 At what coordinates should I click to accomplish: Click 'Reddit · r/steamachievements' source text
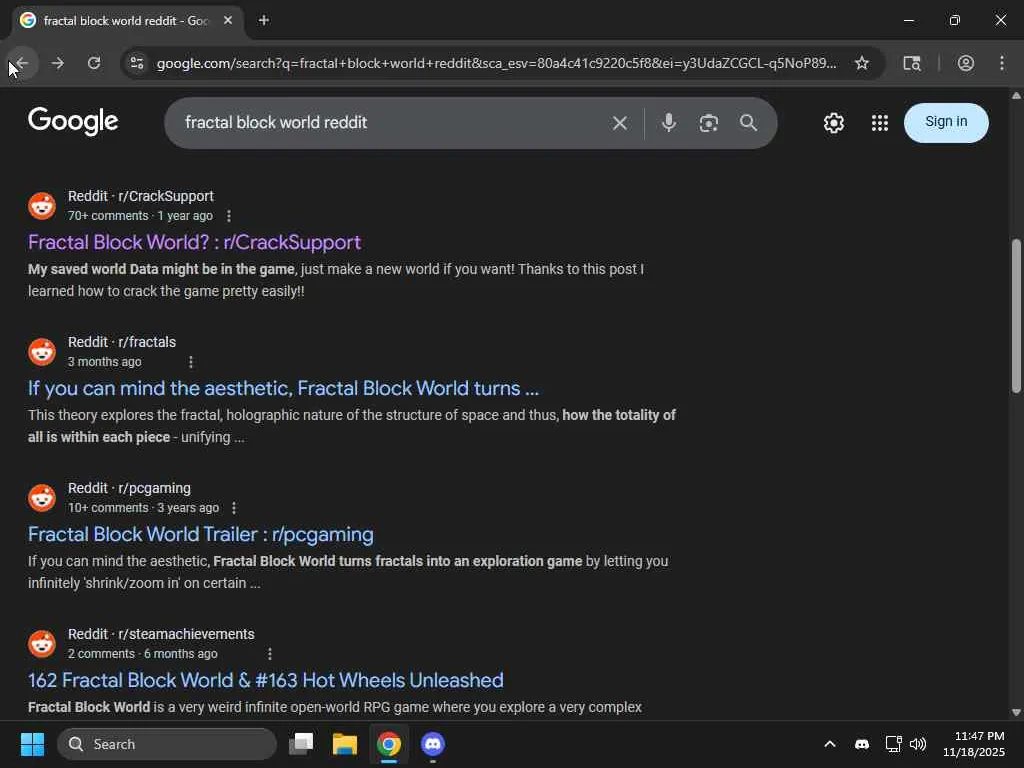pos(161,634)
